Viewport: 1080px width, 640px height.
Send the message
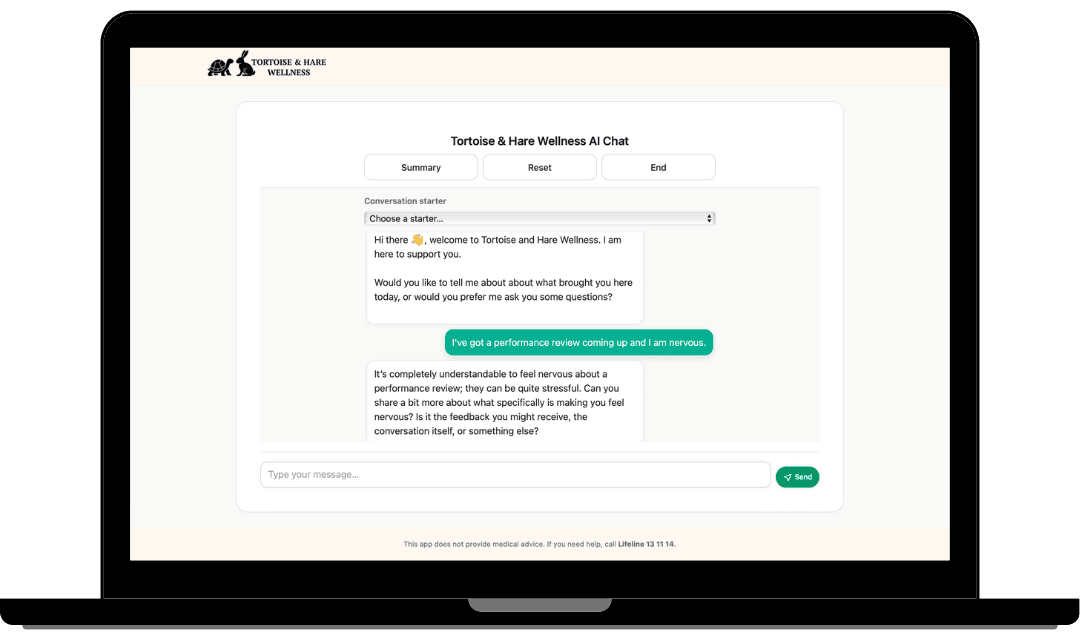[x=797, y=477]
